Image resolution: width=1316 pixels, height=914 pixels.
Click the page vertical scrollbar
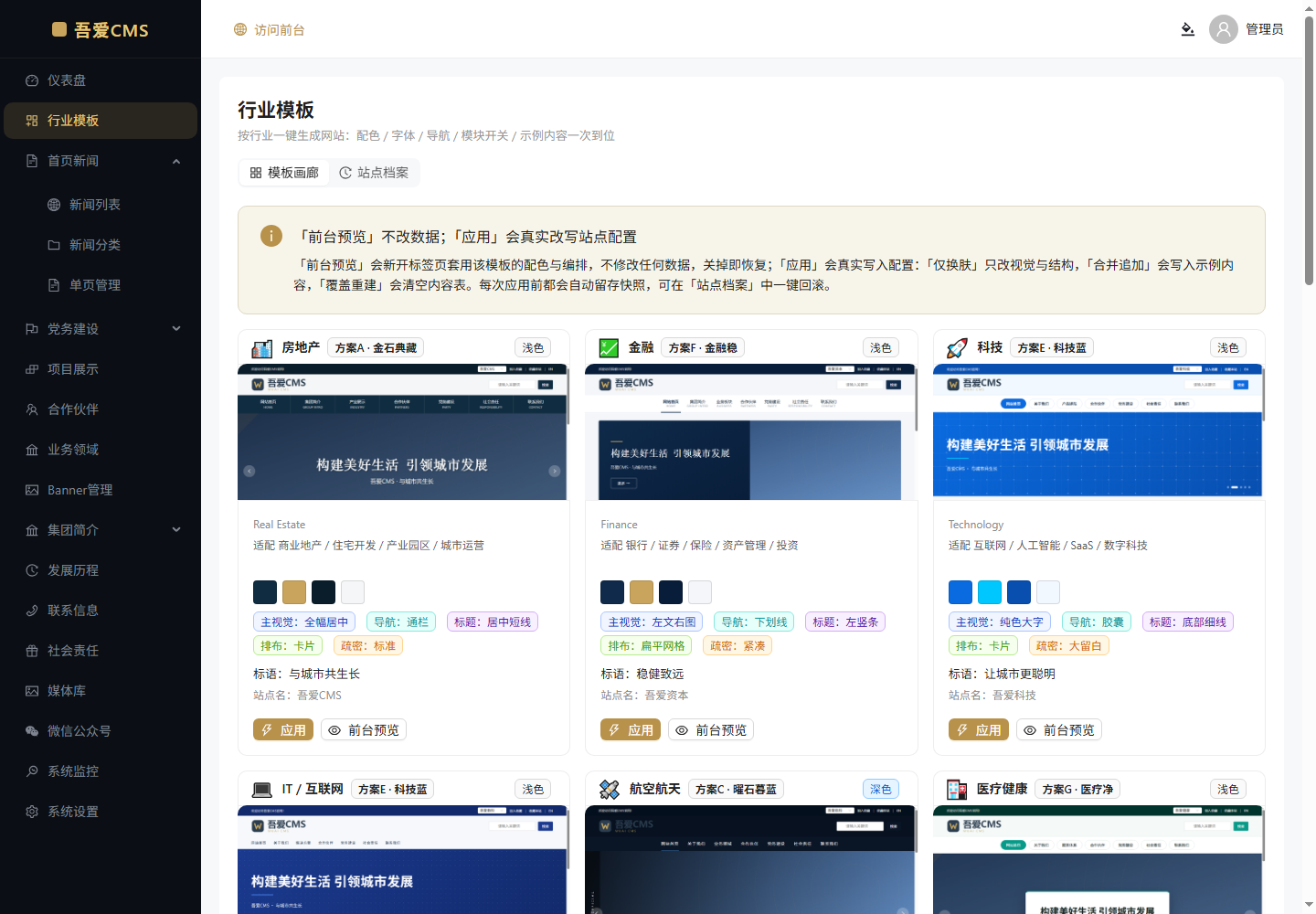pos(1309,151)
